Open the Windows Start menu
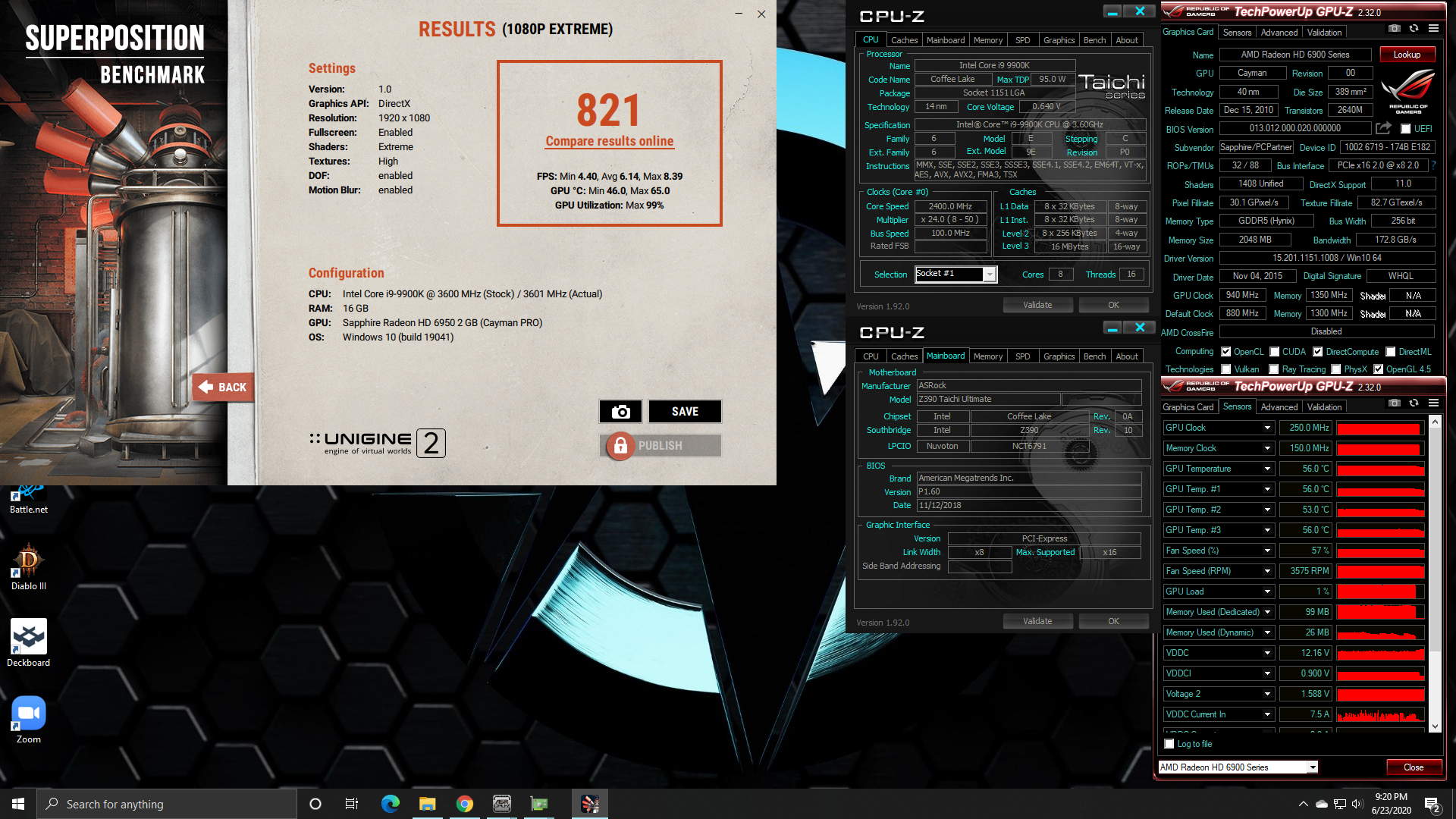Viewport: 1456px width, 819px height. [x=18, y=804]
